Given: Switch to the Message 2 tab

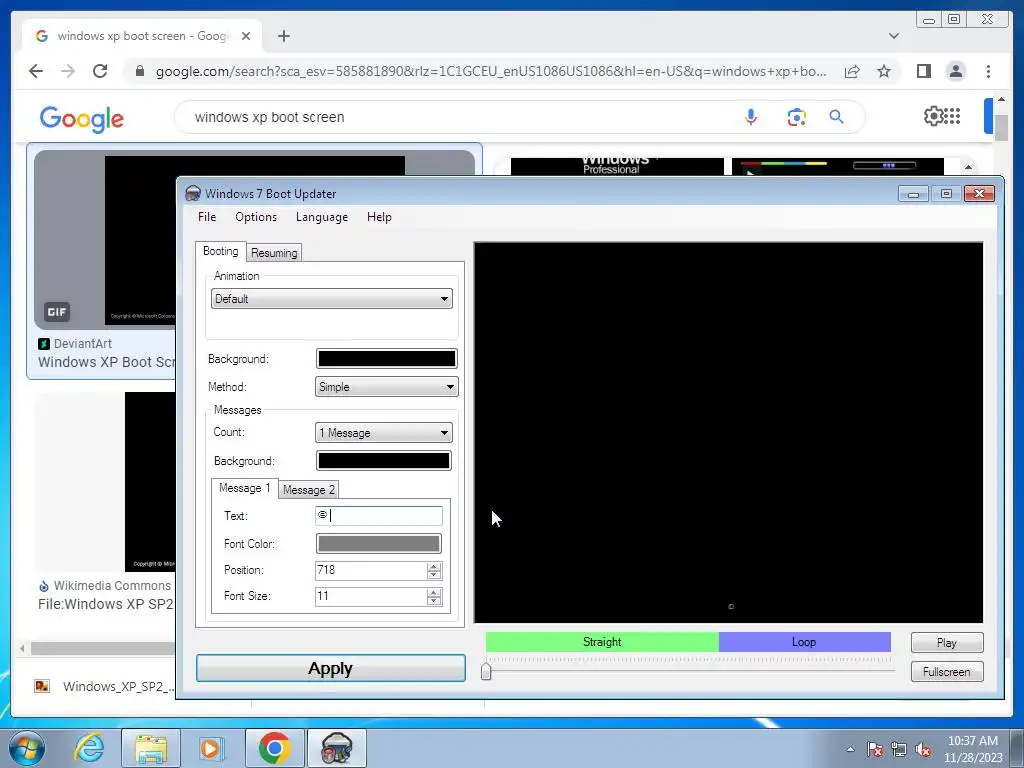Looking at the screenshot, I should click(x=309, y=490).
